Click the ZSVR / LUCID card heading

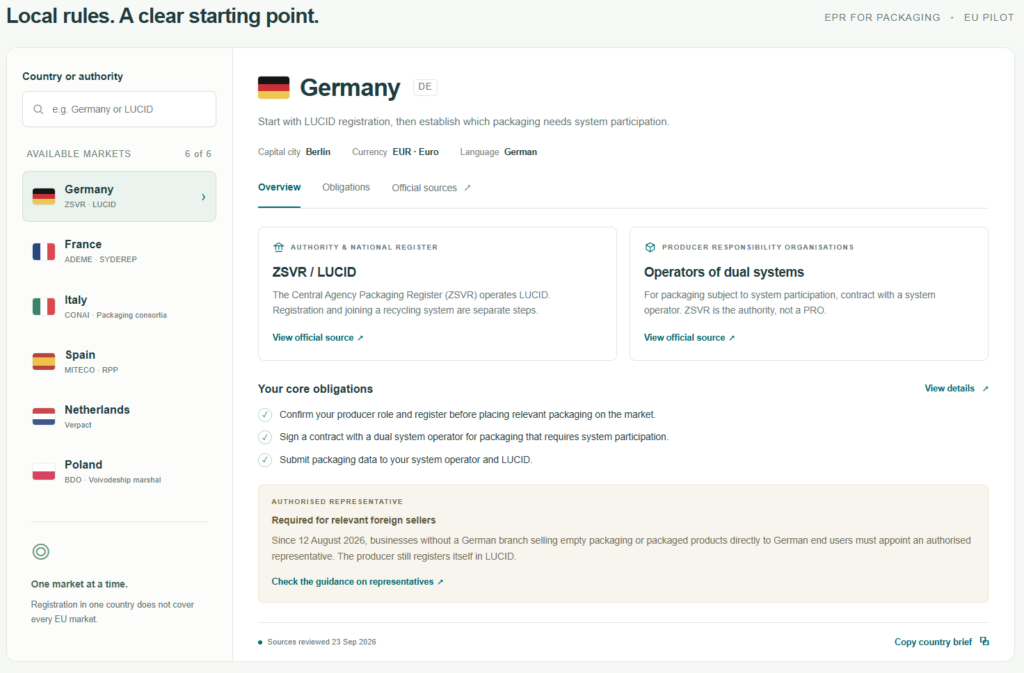tap(314, 272)
